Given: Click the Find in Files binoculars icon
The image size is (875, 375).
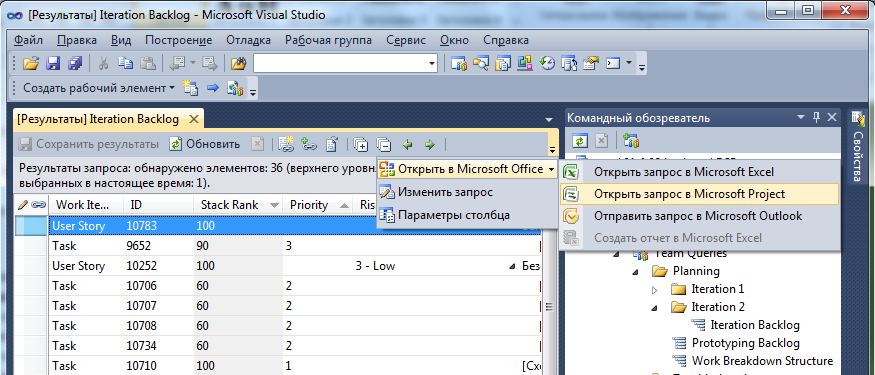Looking at the screenshot, I should click(239, 64).
